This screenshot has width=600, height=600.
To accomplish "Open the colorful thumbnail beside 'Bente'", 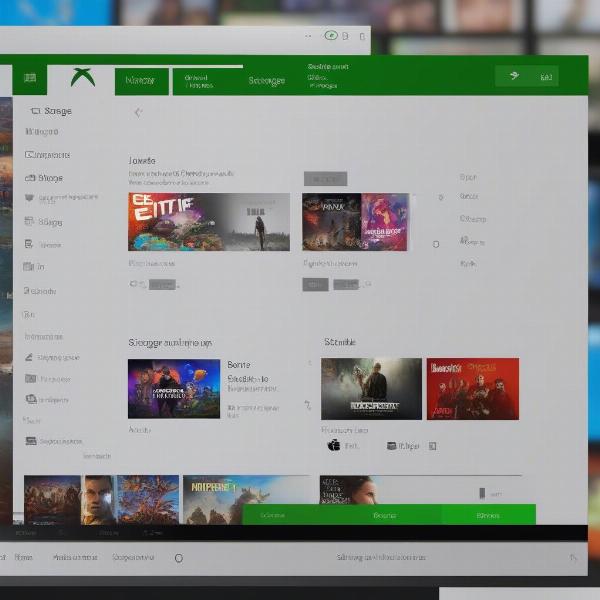I will tap(174, 388).
